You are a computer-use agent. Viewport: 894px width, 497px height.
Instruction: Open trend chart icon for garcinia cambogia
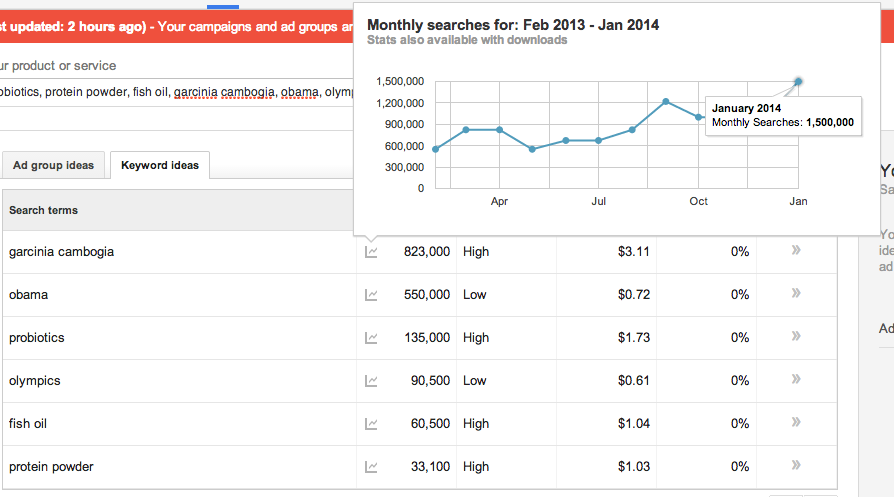click(x=371, y=252)
